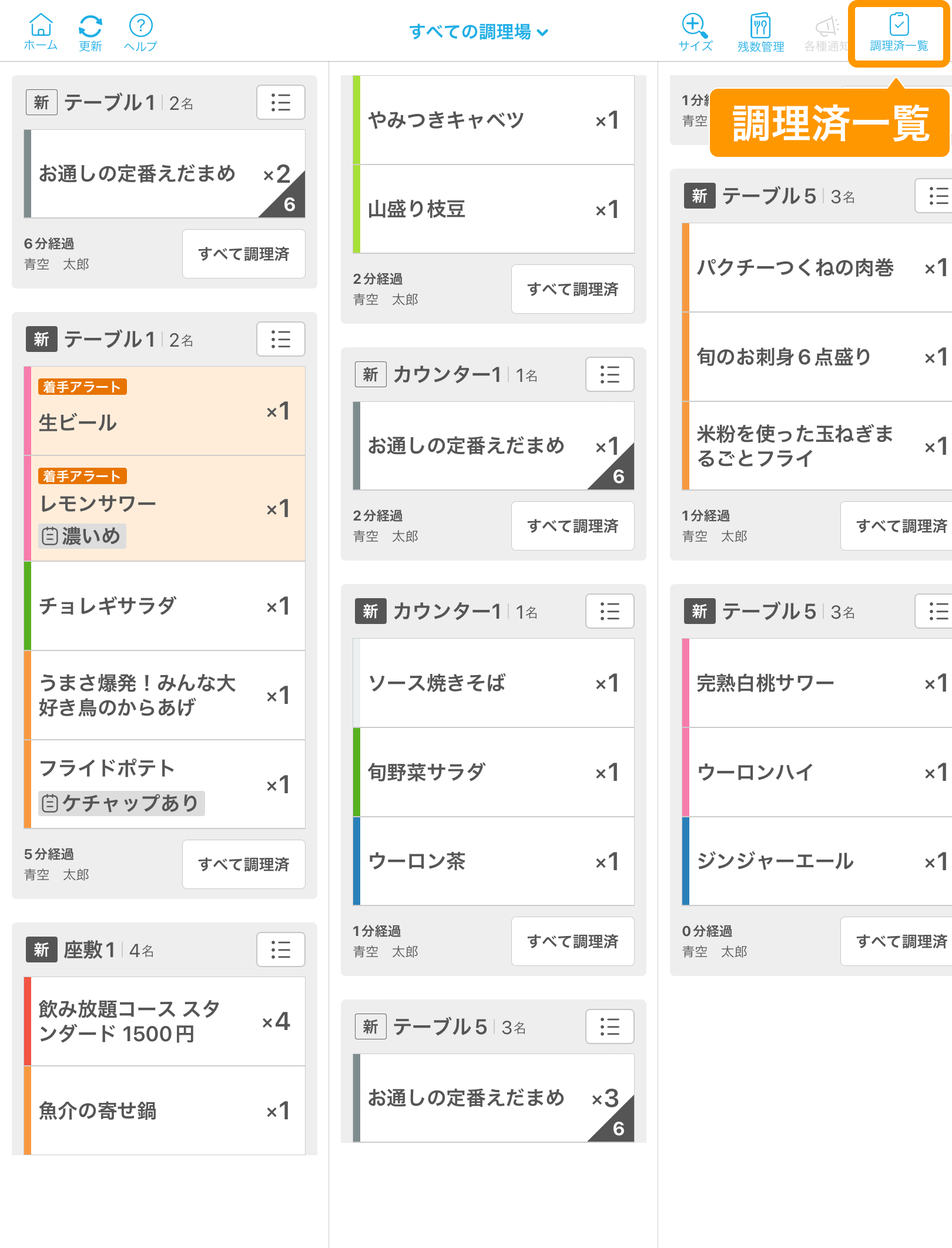Mark all cooked for カウンター1 2分経過

point(573,526)
